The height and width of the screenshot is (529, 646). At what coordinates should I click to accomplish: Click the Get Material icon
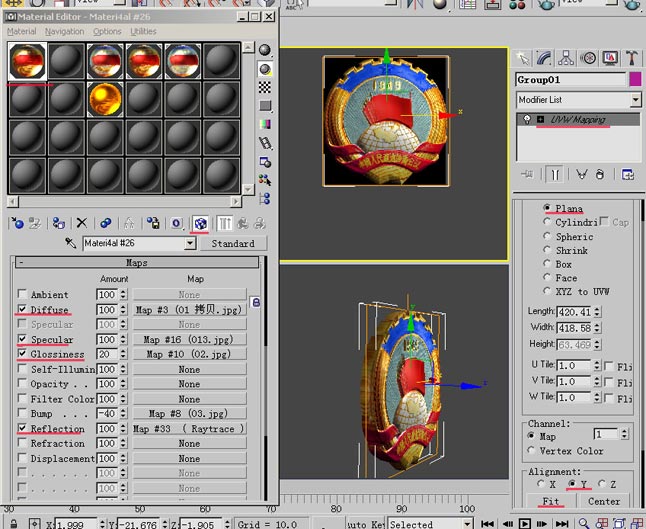tap(17, 223)
